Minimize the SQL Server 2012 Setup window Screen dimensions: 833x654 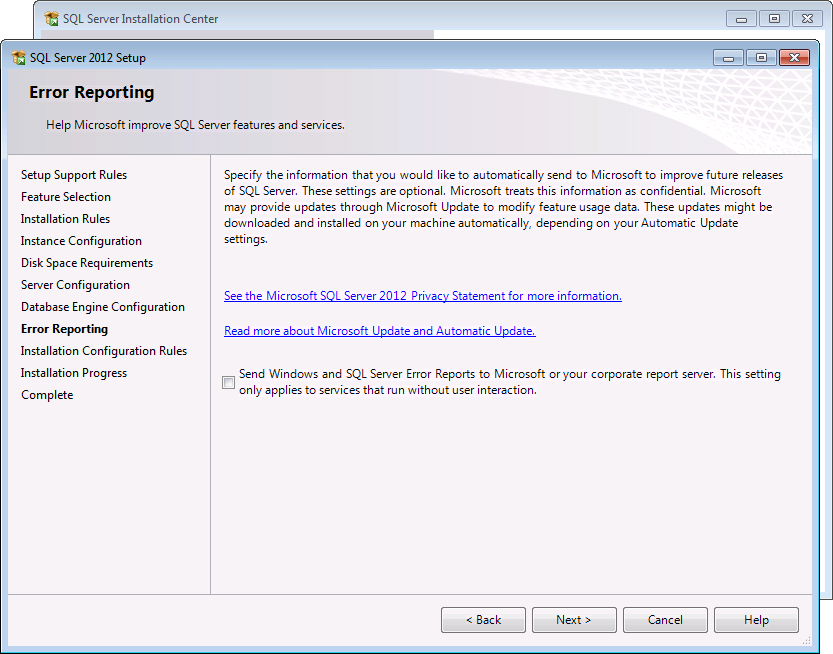pos(728,58)
